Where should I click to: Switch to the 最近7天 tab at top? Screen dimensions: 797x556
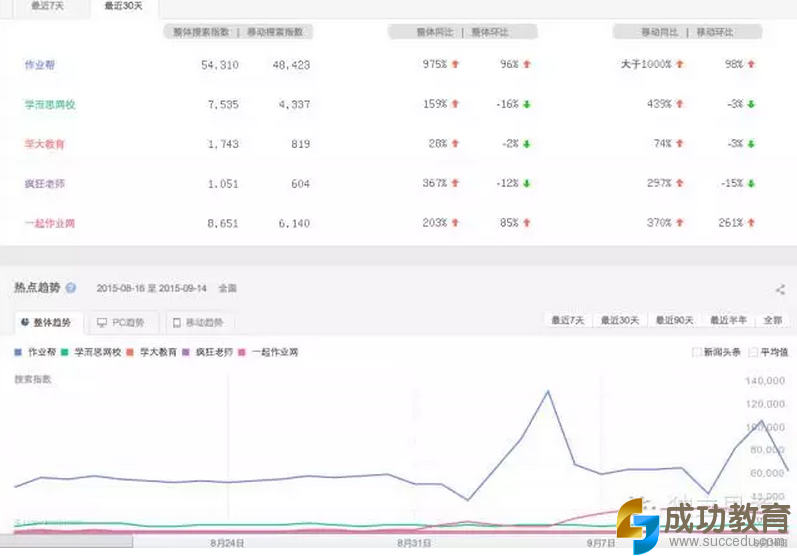[x=45, y=6]
